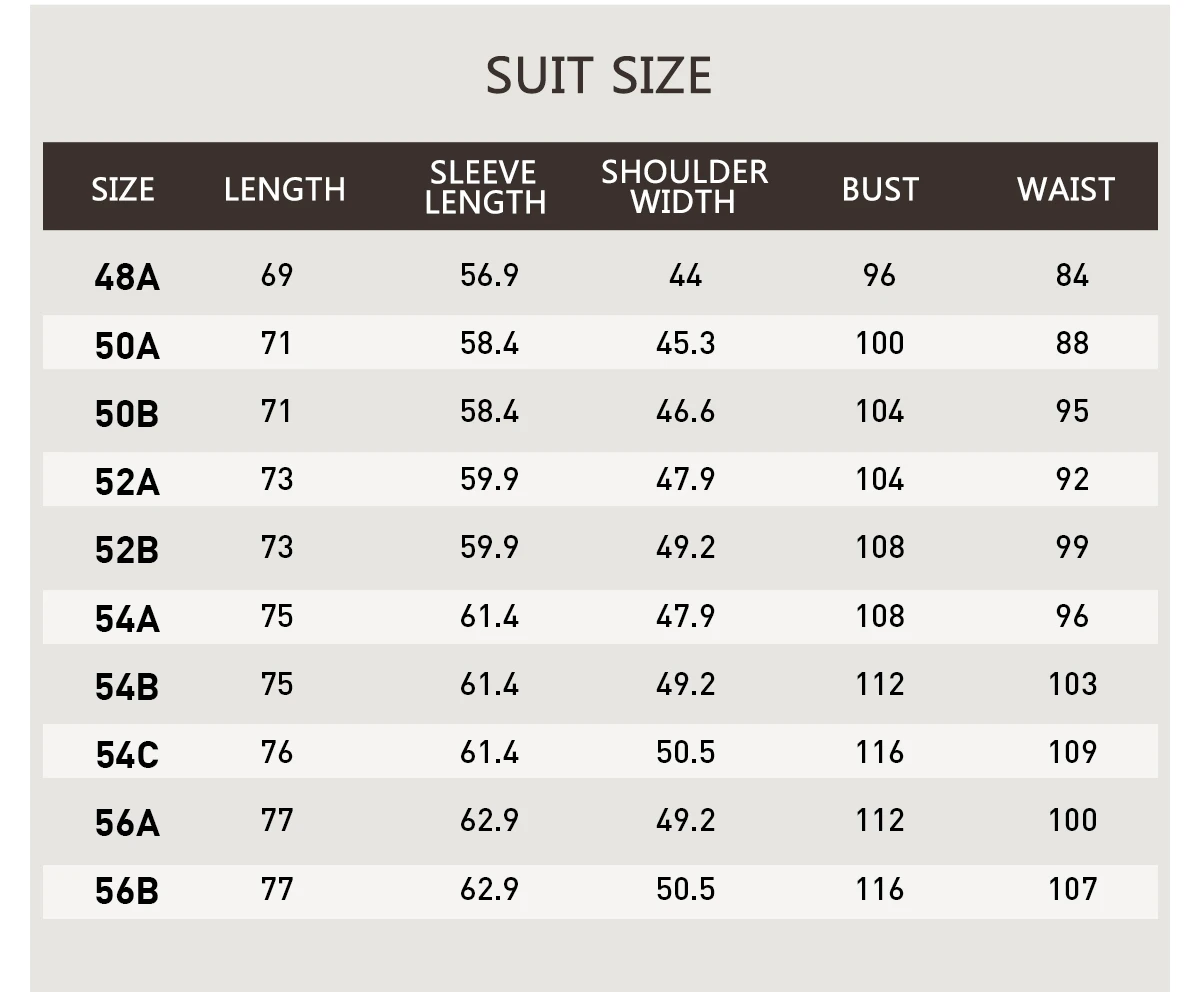Click the 54C size label
1200x992 pixels.
pyautogui.click(x=127, y=755)
